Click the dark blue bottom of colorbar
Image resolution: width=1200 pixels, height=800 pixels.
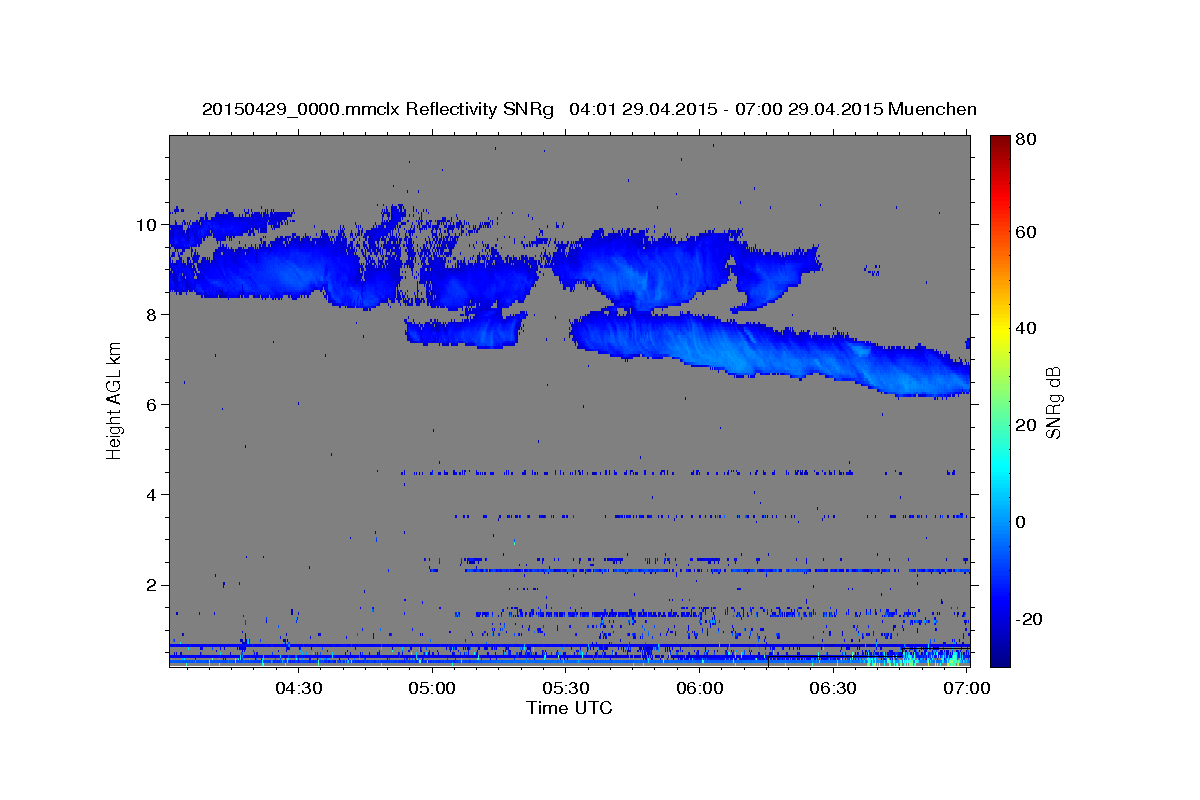click(x=1000, y=655)
